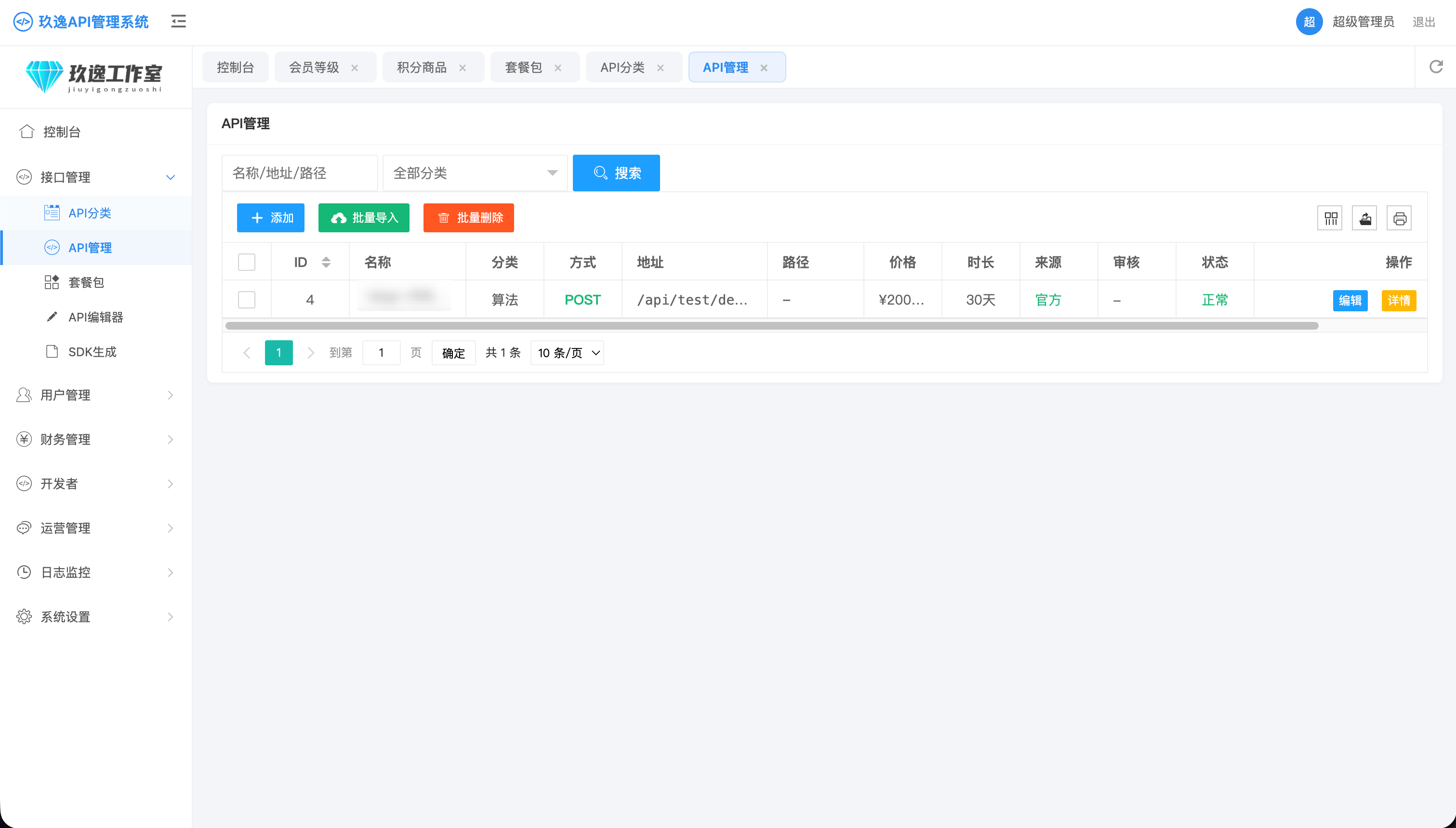The image size is (1456, 828).
Task: Click the print icon in table toolbar
Action: coord(1399,218)
